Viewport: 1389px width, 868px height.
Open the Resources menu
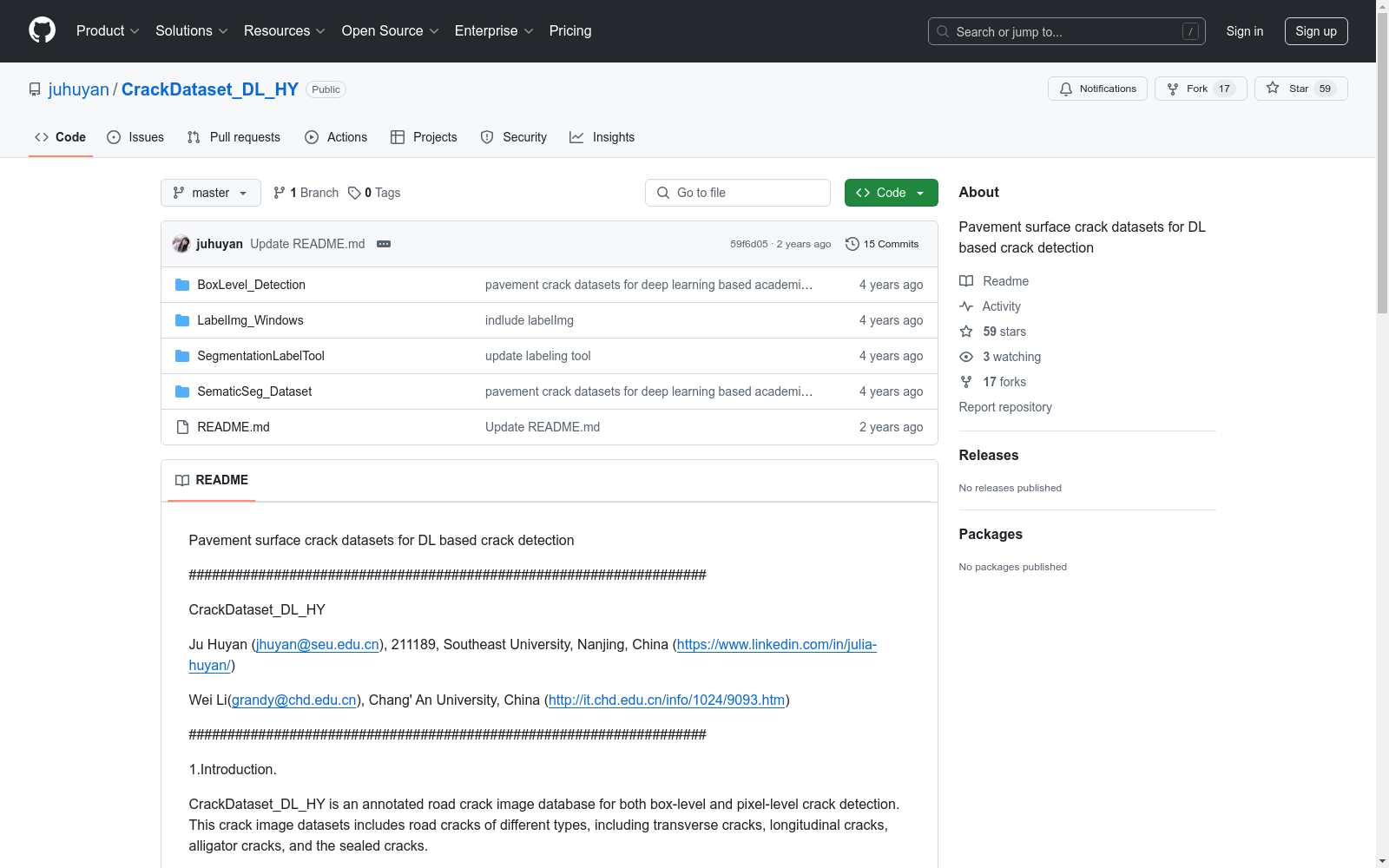[x=285, y=30]
